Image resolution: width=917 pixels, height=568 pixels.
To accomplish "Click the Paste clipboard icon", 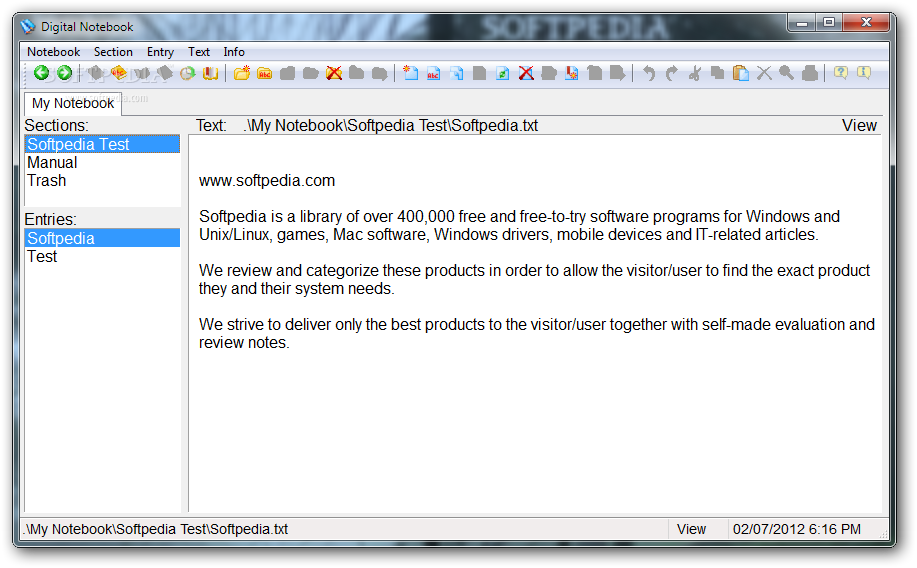I will pyautogui.click(x=741, y=73).
